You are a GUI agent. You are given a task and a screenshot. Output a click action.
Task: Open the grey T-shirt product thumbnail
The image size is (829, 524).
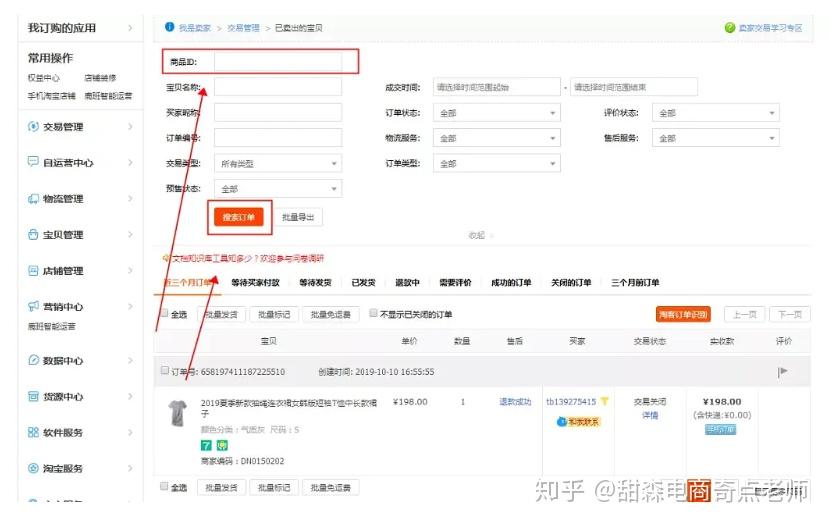coord(178,413)
